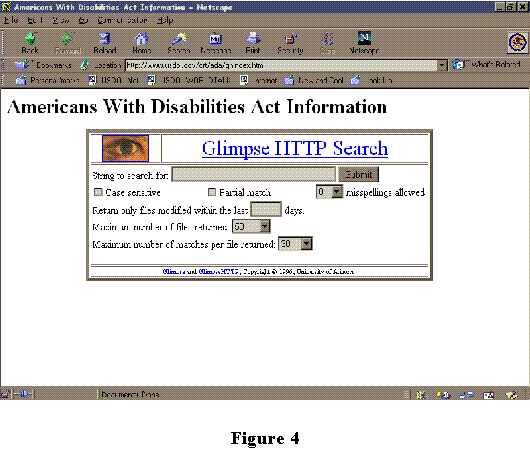Click the Back navigation arrow icon
The image size is (530, 452).
click(30, 39)
